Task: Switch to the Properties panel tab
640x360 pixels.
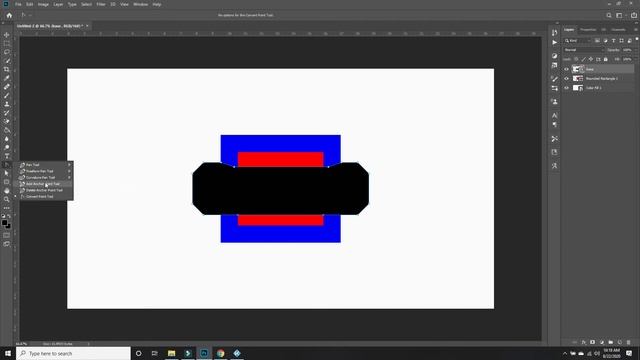Action: [x=588, y=30]
